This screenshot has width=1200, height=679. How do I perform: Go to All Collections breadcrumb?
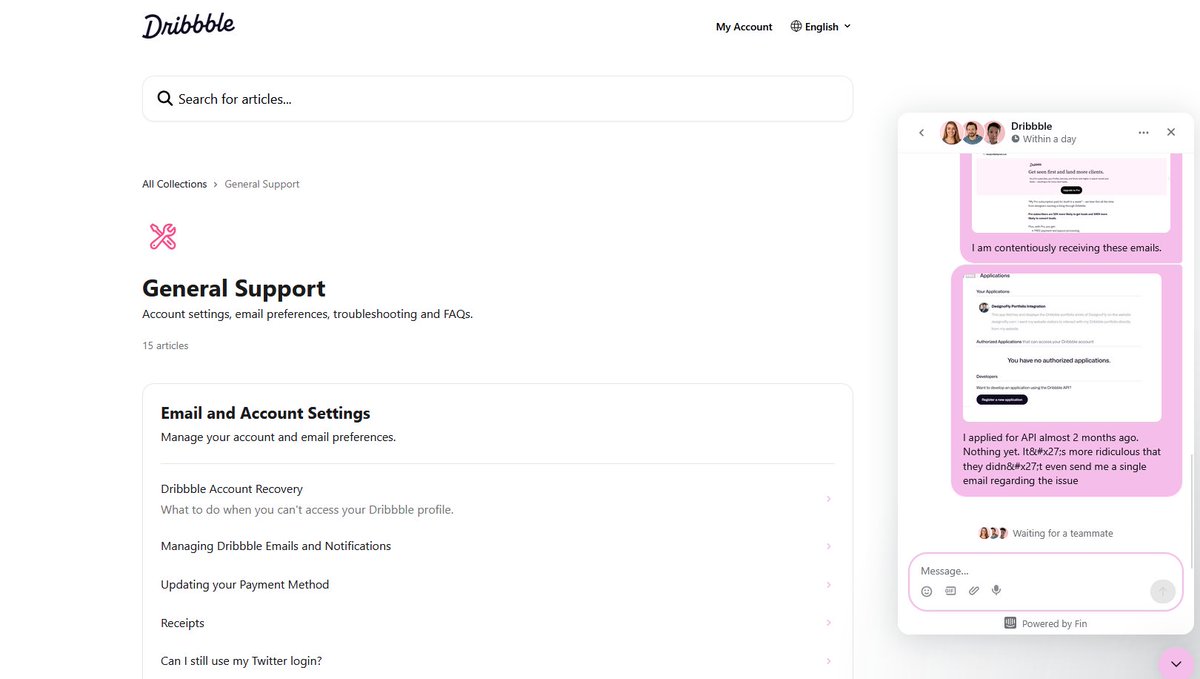[174, 184]
